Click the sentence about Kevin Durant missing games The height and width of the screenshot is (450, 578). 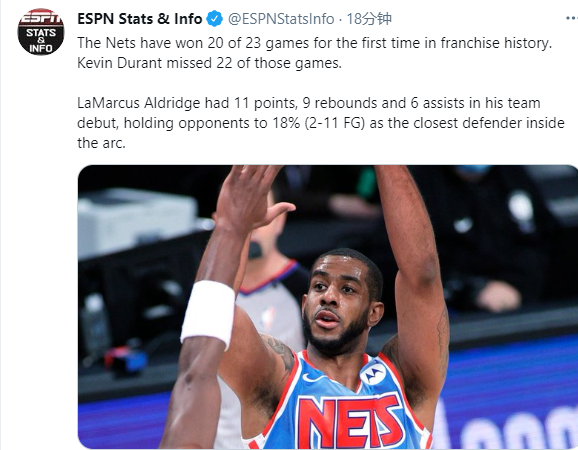(209, 63)
